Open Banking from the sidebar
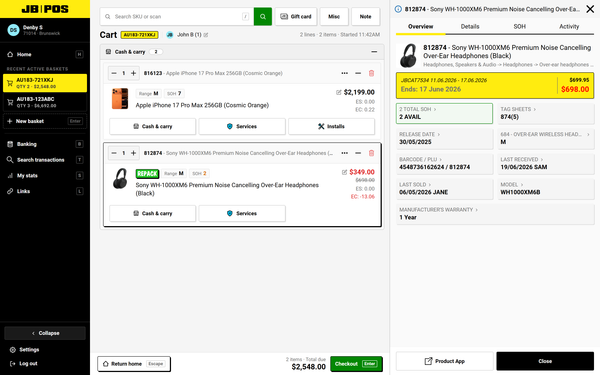 click(x=45, y=144)
